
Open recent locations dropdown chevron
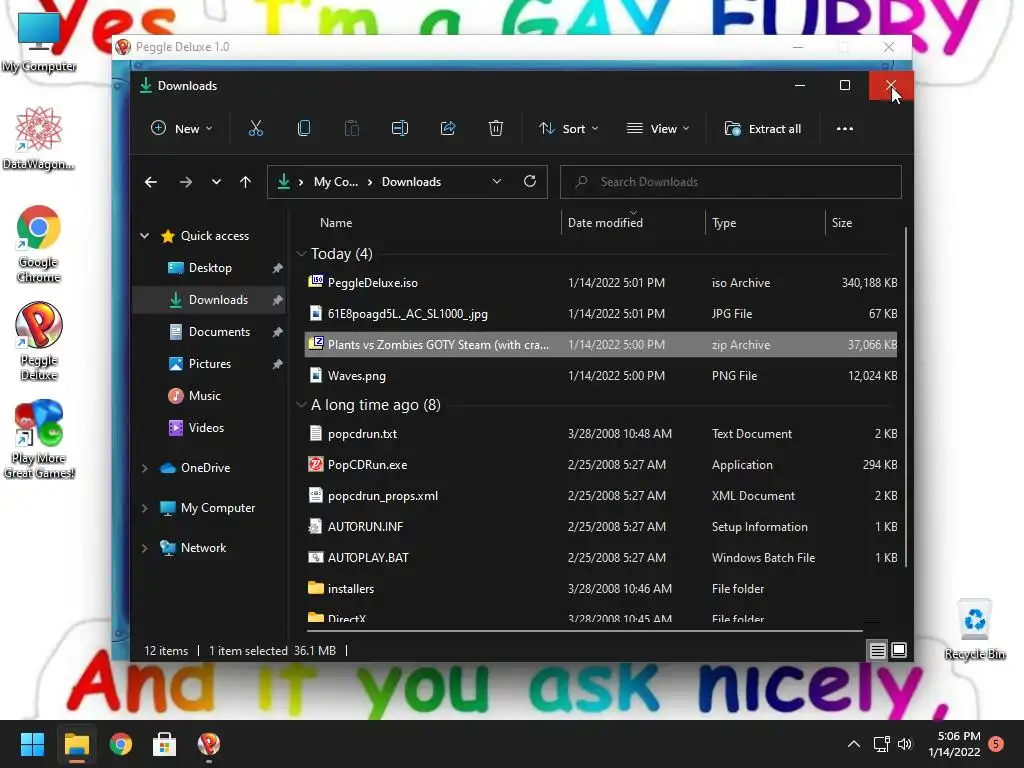click(x=216, y=182)
